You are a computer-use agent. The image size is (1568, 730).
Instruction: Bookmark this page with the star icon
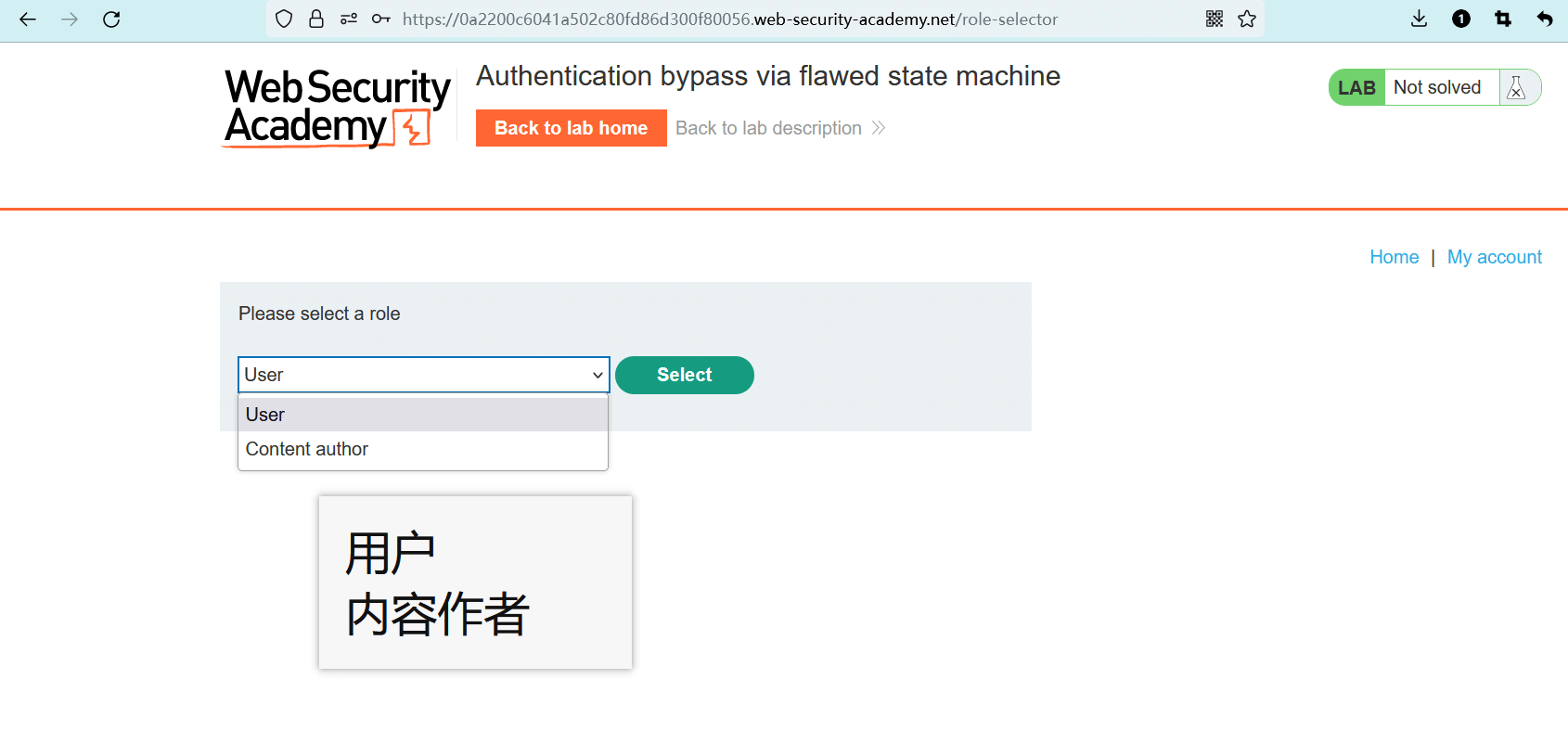(x=1247, y=19)
